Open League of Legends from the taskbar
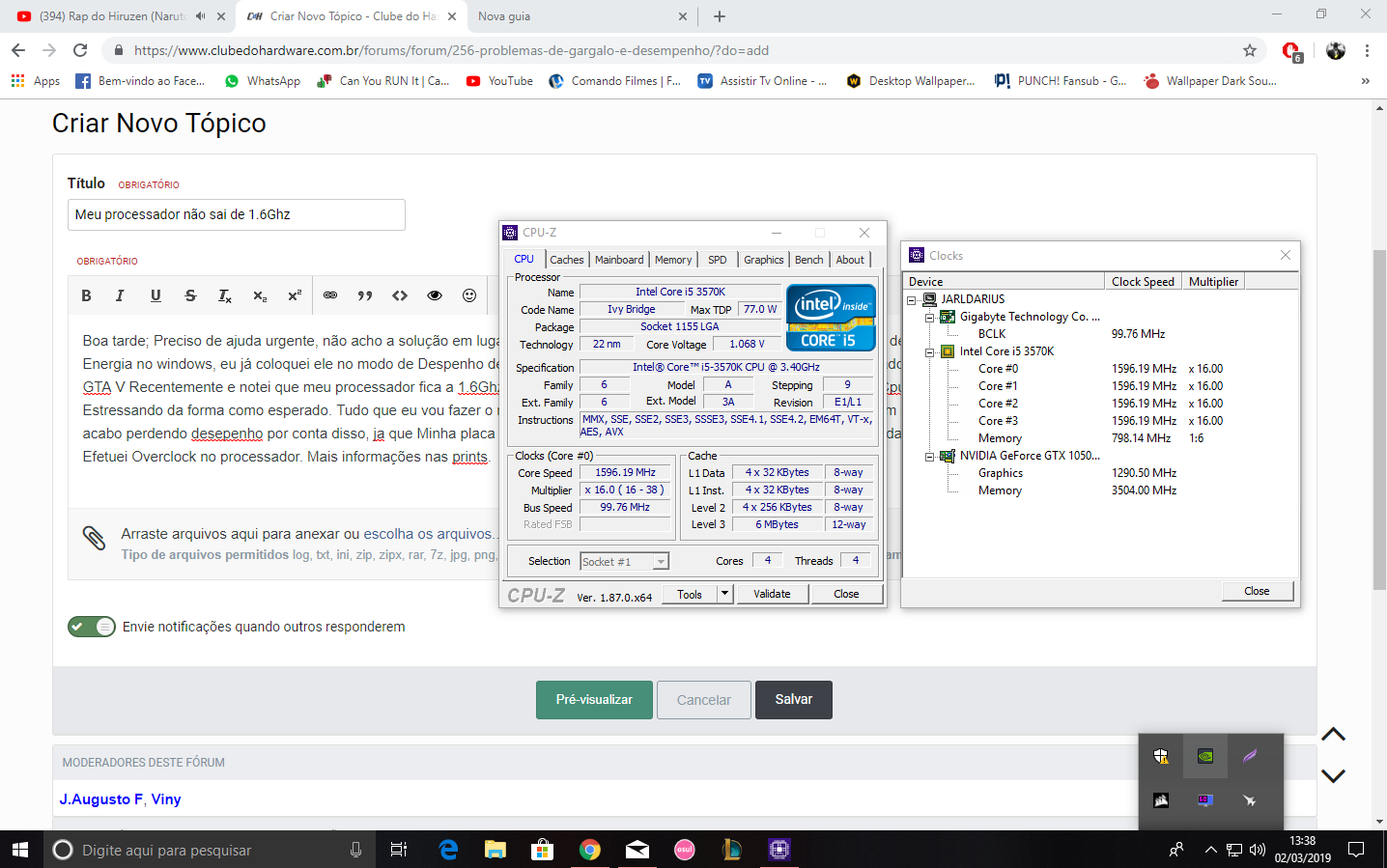Screen dimensions: 1387x868 [x=732, y=850]
